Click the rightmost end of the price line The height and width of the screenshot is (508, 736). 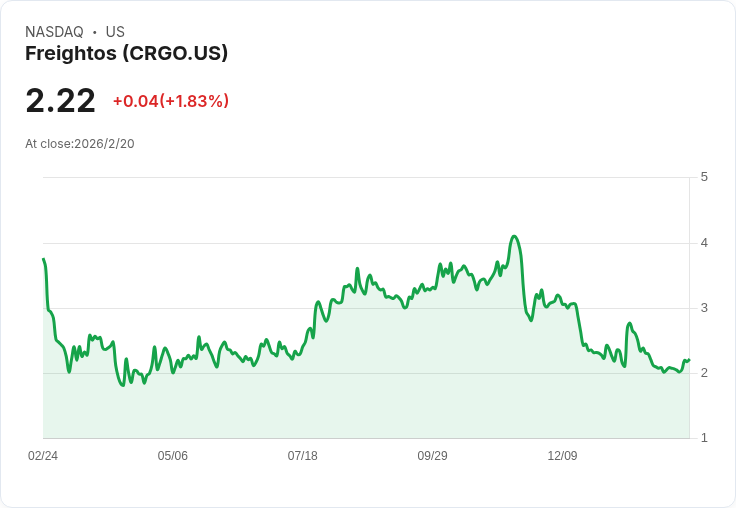(x=689, y=360)
